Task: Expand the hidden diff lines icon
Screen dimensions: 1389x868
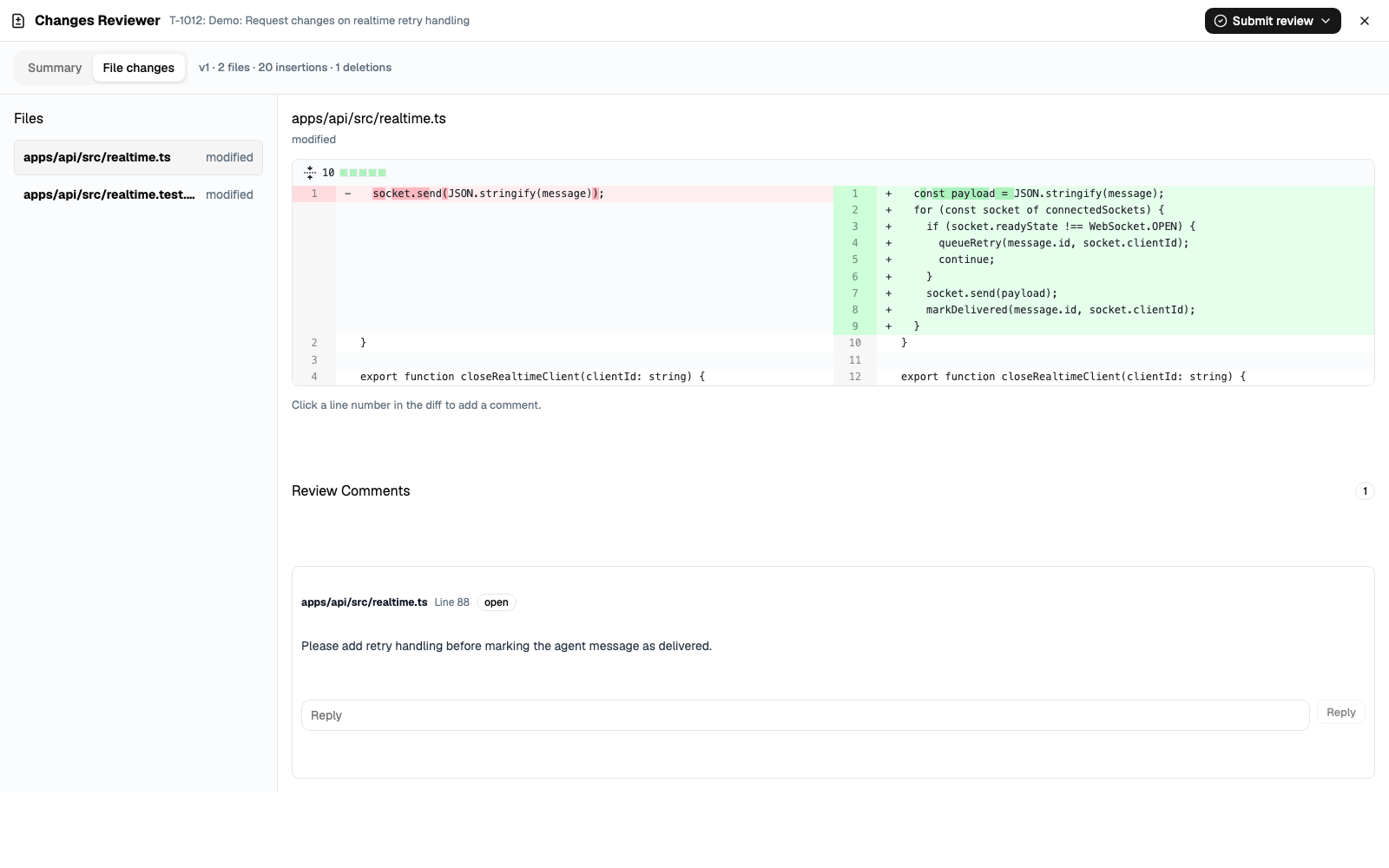Action: (310, 173)
